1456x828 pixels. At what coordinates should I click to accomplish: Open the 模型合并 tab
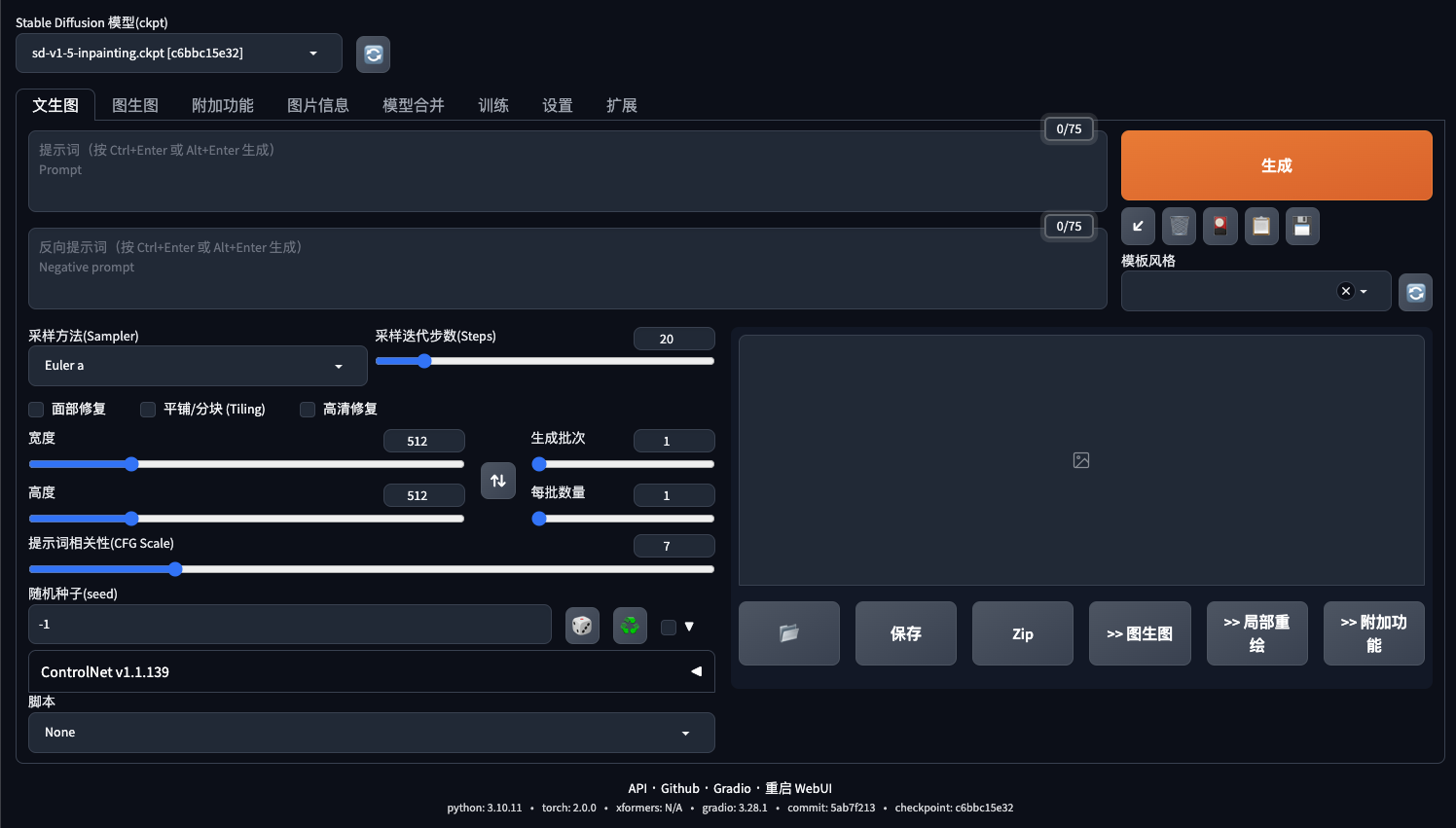tap(414, 105)
